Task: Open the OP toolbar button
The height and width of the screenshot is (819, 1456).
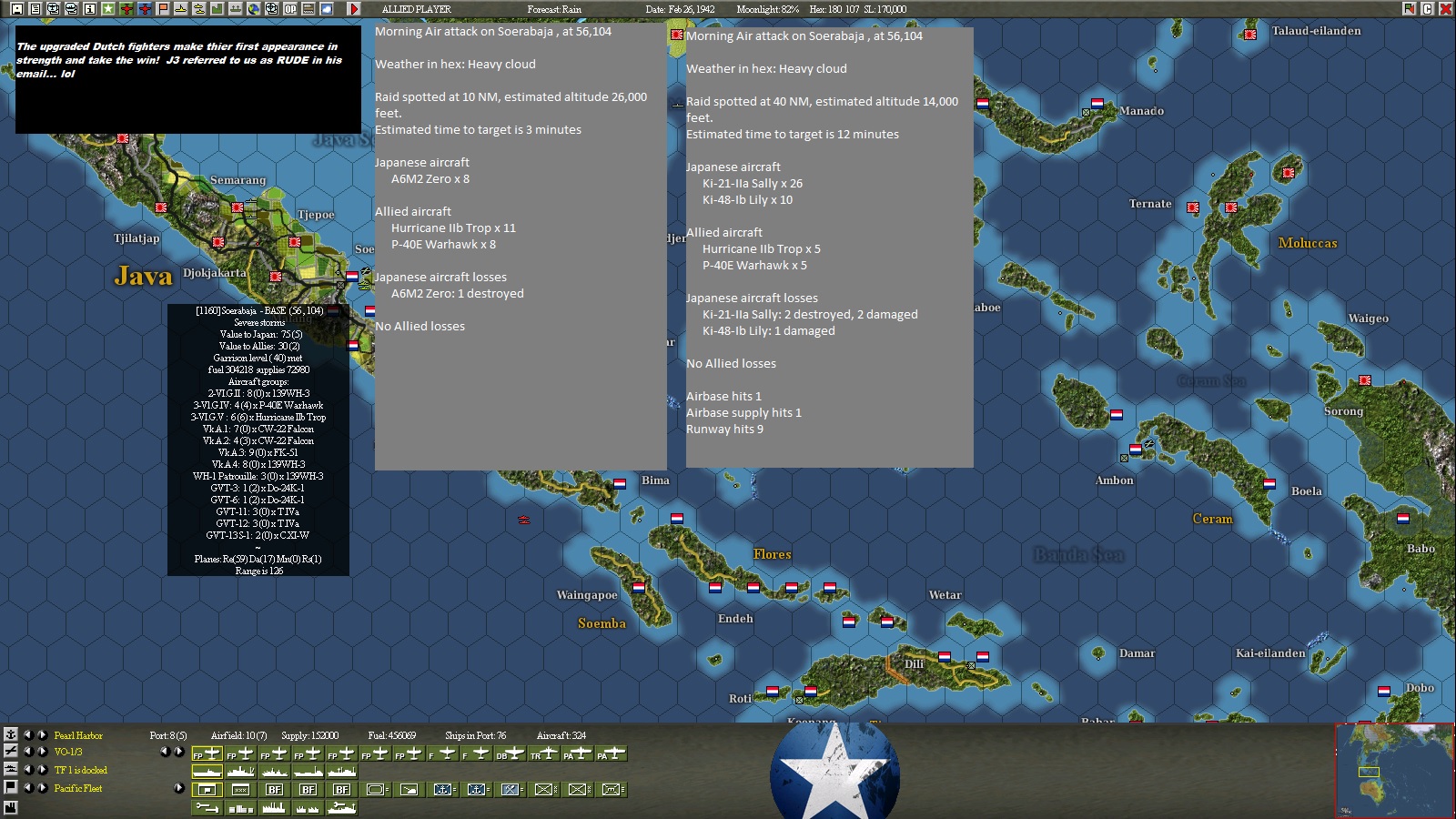Action: tap(289, 9)
